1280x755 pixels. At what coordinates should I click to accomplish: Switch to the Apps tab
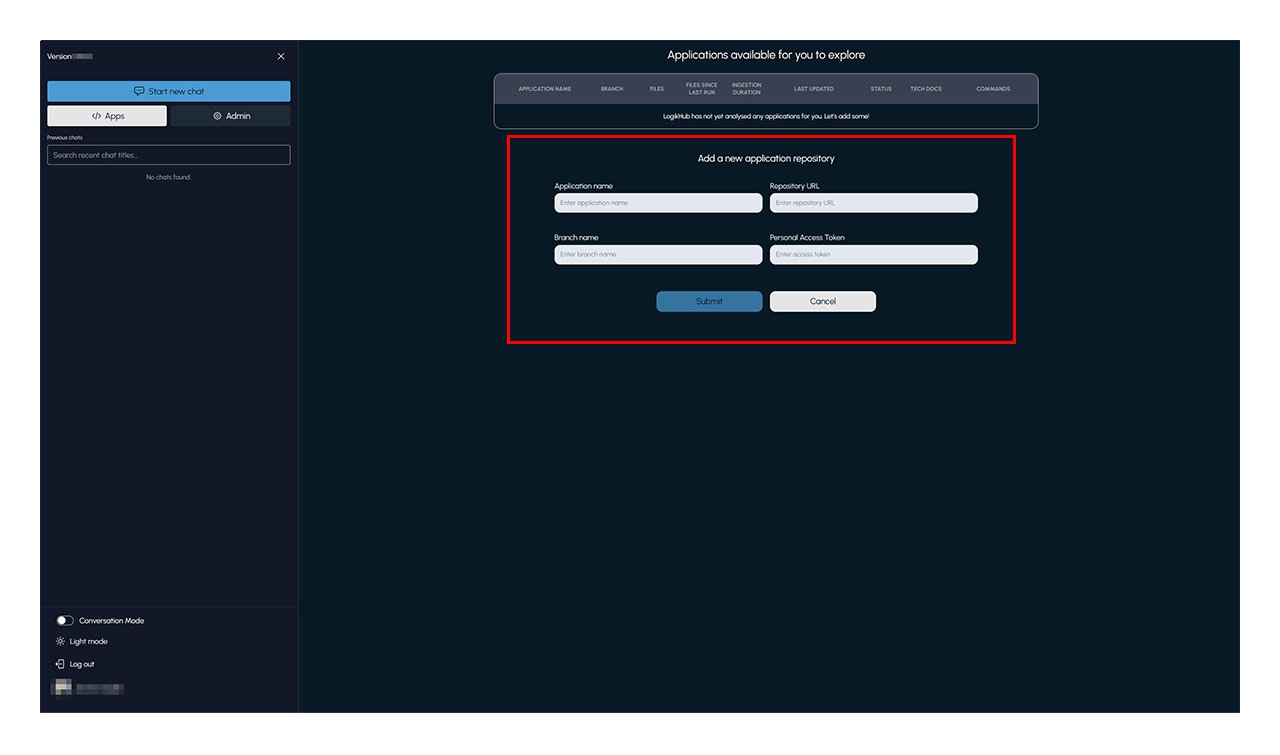[107, 116]
